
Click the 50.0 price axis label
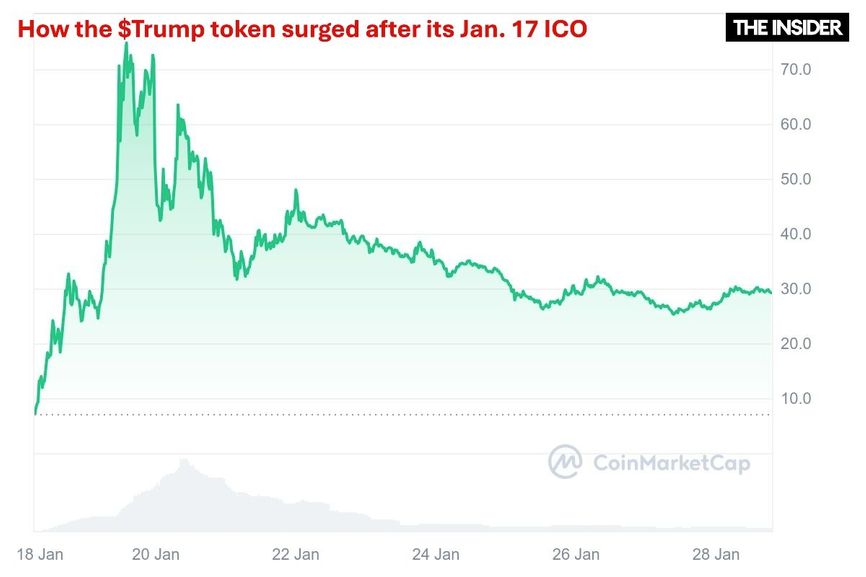click(796, 179)
